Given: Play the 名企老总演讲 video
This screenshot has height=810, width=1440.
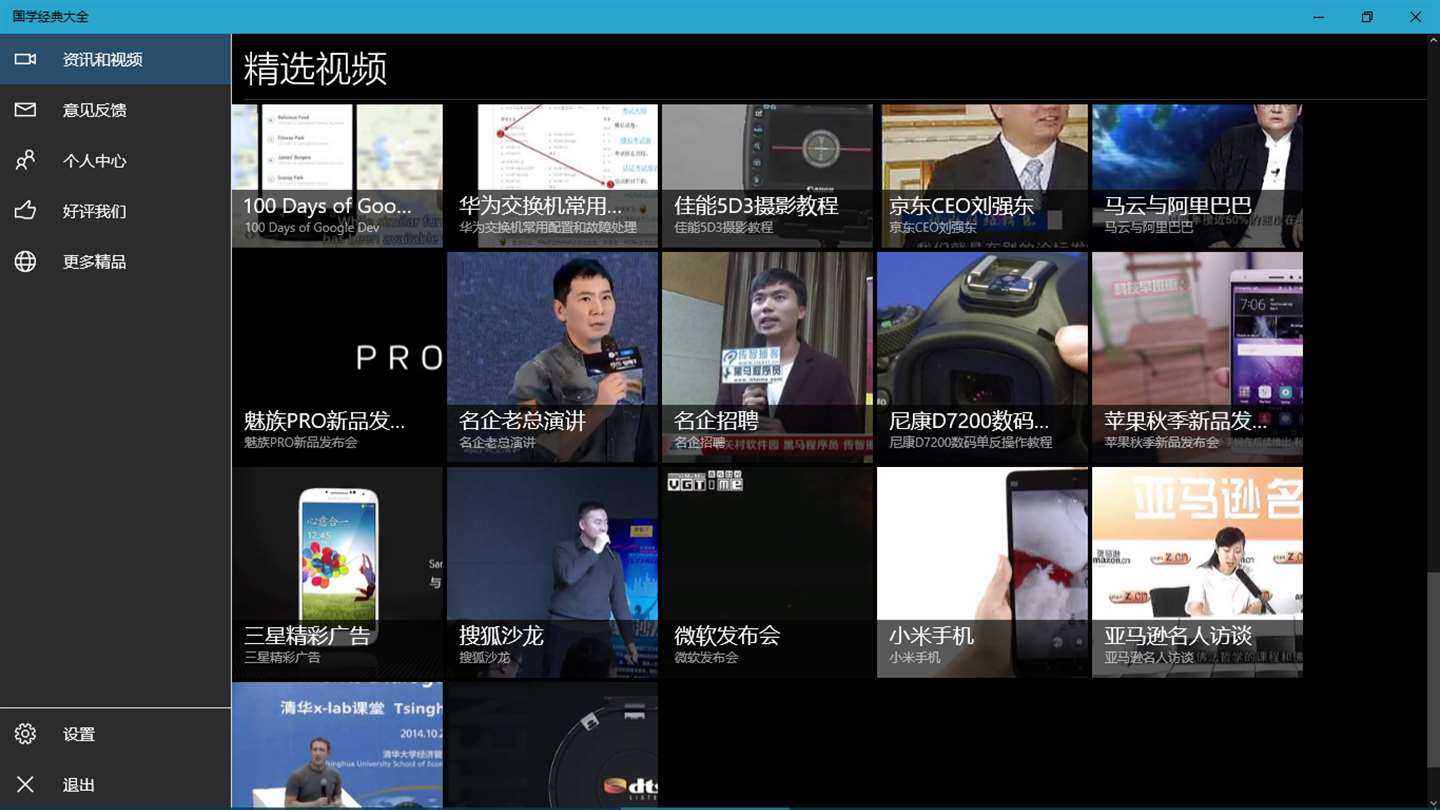Looking at the screenshot, I should [x=552, y=357].
